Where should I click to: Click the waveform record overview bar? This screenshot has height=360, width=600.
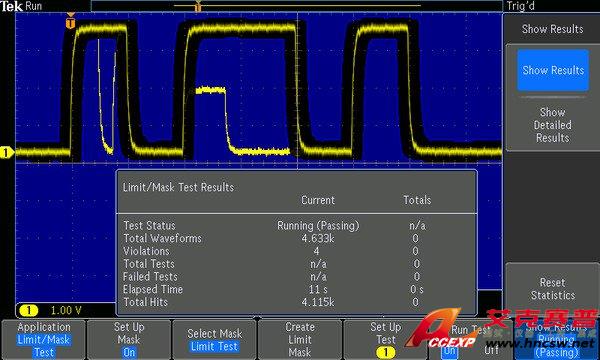[x=297, y=6]
